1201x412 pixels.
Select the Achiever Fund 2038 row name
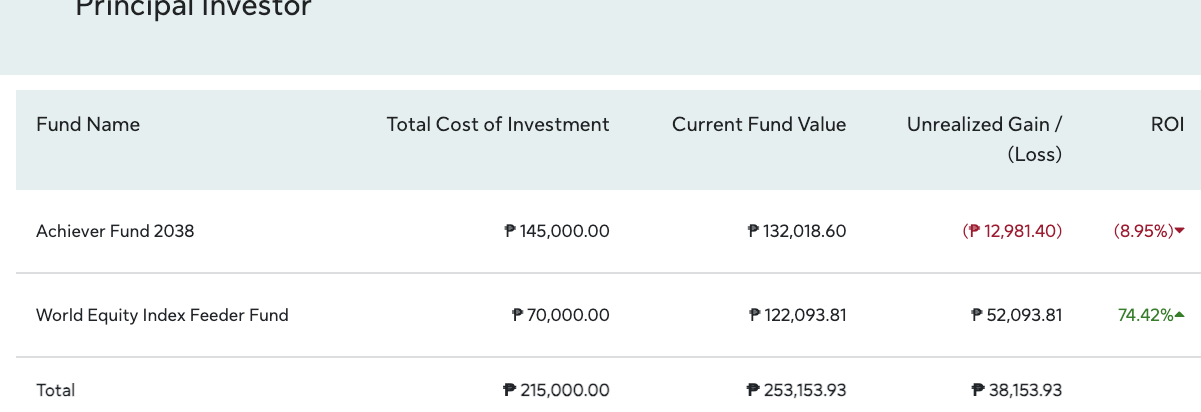click(x=115, y=231)
